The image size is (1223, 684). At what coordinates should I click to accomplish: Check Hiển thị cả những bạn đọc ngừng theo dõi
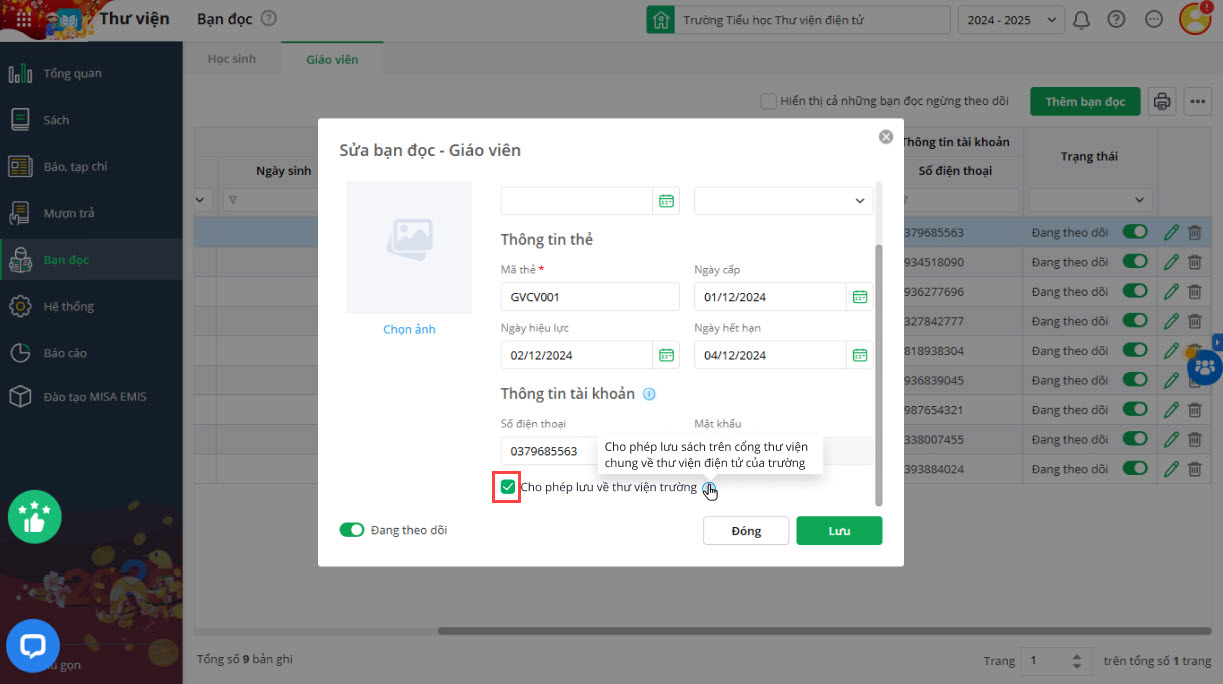pyautogui.click(x=768, y=101)
